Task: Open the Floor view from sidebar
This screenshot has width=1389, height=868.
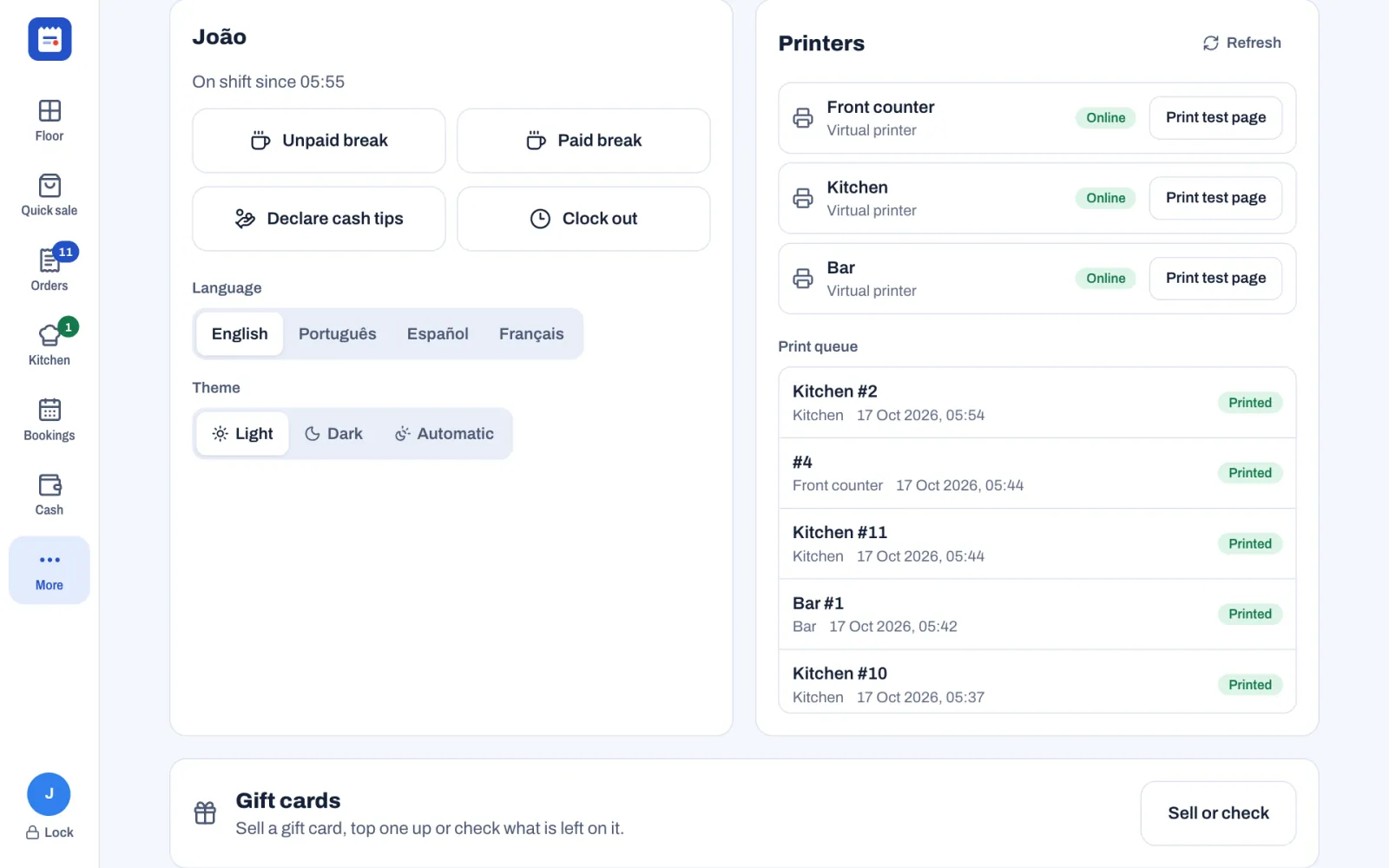Action: pos(49,121)
